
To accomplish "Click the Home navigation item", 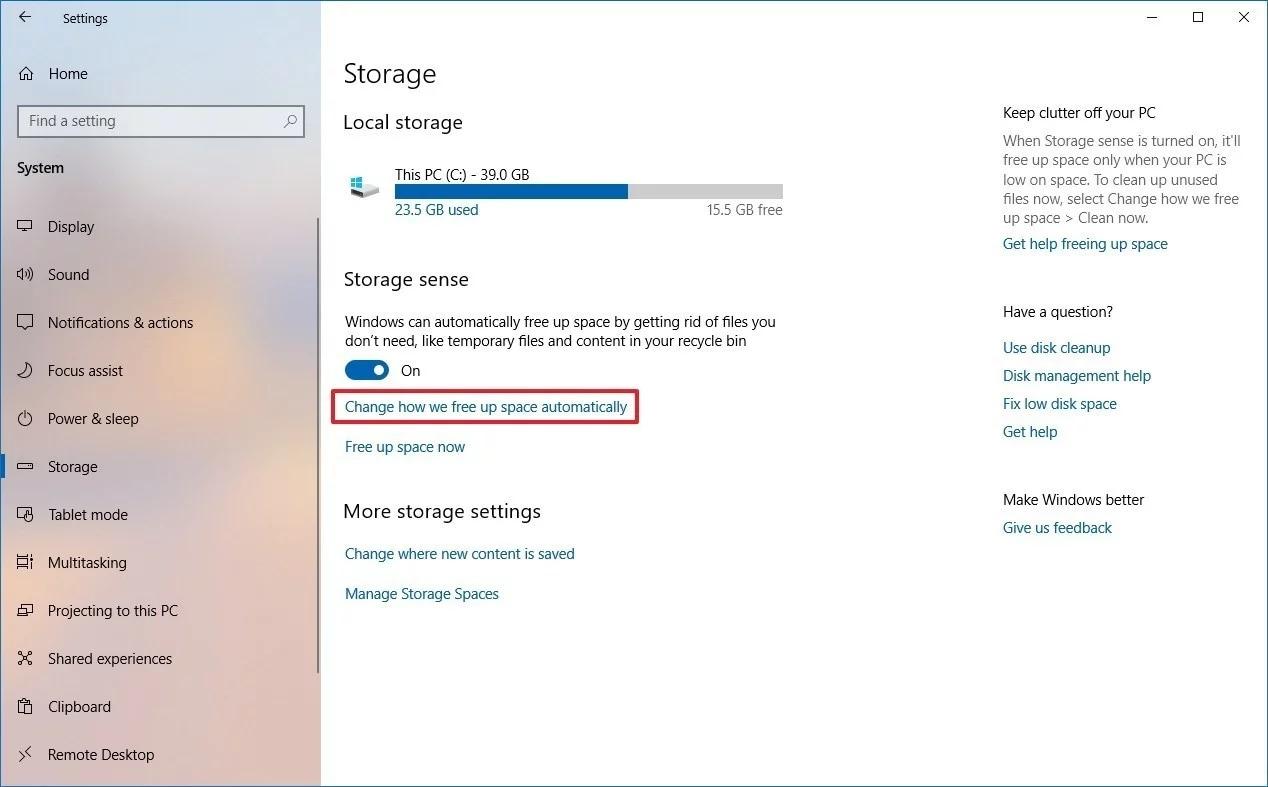I will [67, 73].
